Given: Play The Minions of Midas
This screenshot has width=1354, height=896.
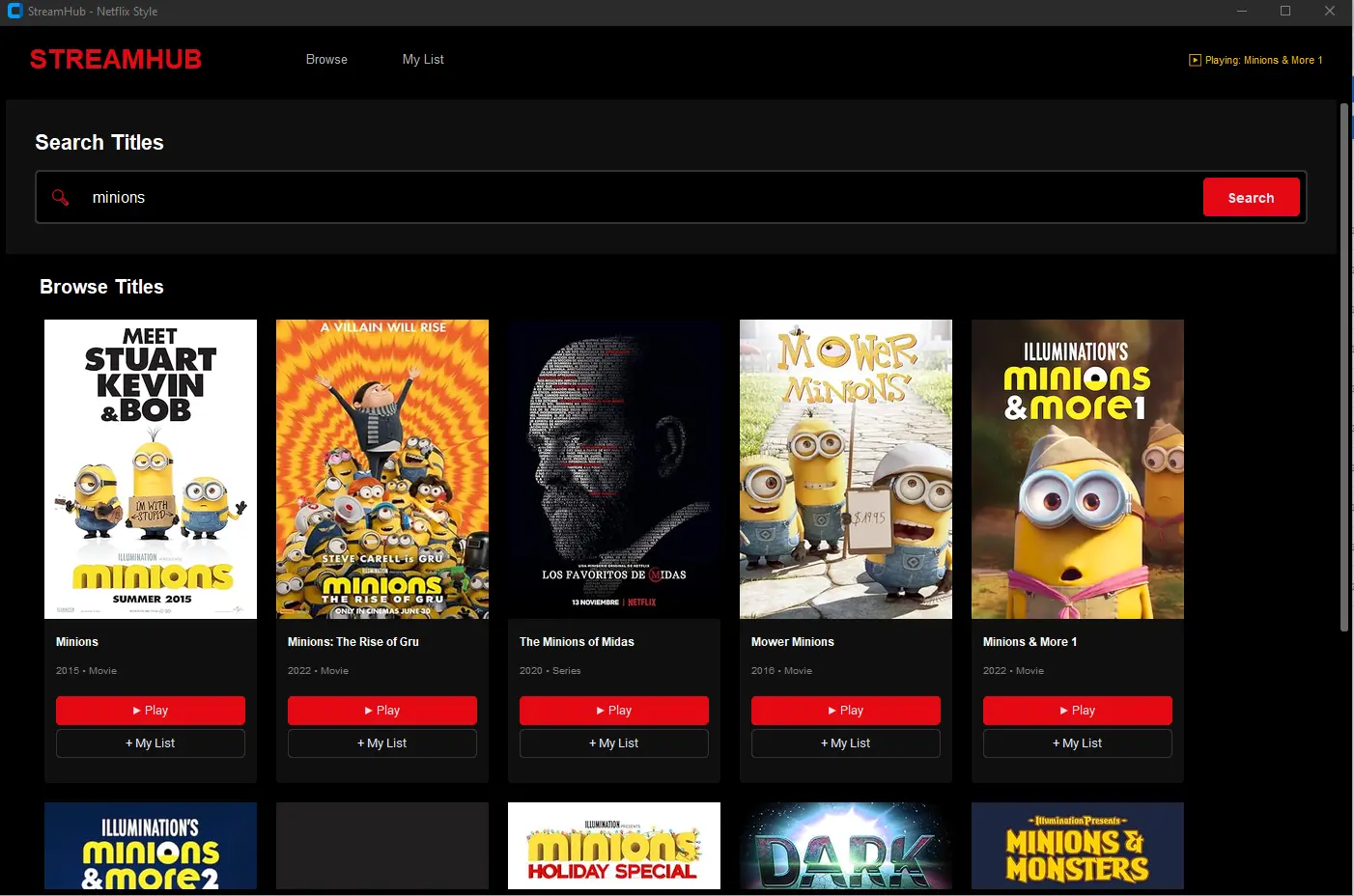Looking at the screenshot, I should coord(614,711).
